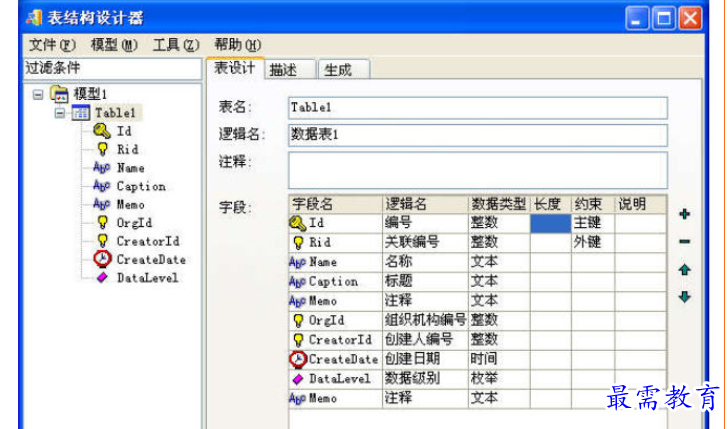Click the 编号 cell in Id row
The width and height of the screenshot is (728, 429).
click(x=425, y=223)
